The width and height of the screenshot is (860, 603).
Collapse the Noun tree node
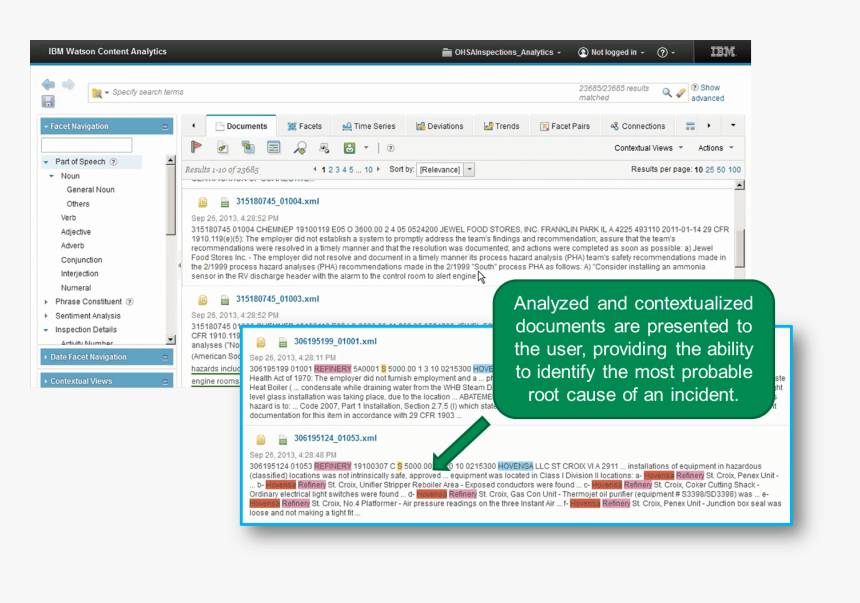(x=52, y=176)
